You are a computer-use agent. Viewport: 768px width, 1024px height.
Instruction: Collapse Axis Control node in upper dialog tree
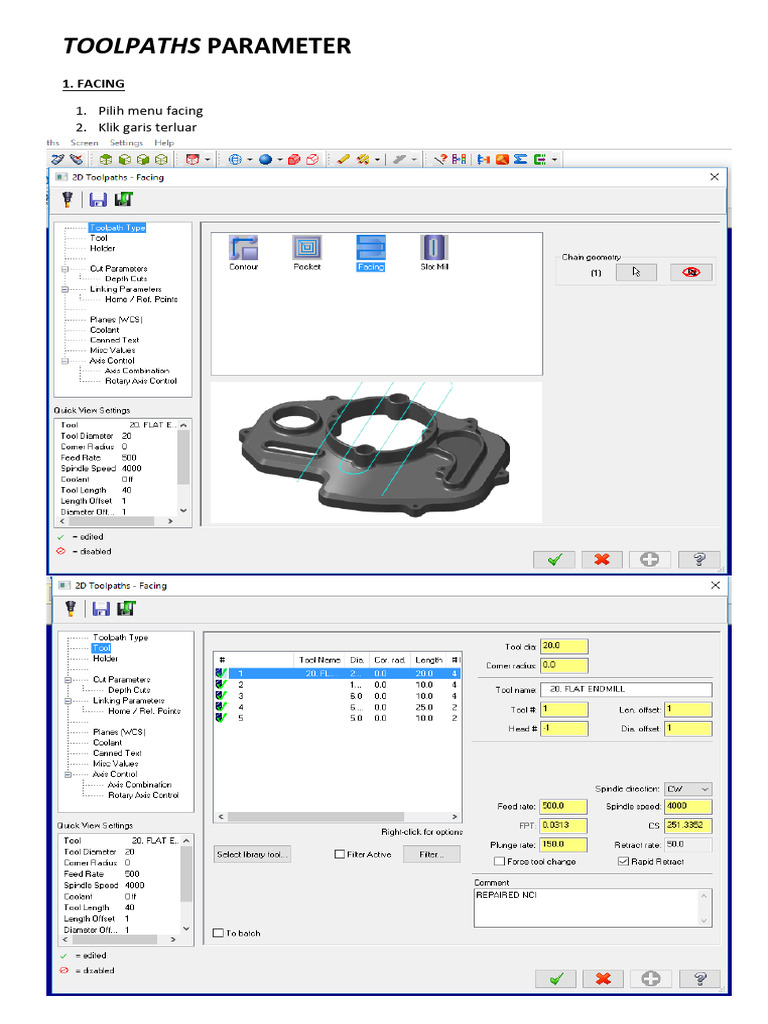click(65, 360)
